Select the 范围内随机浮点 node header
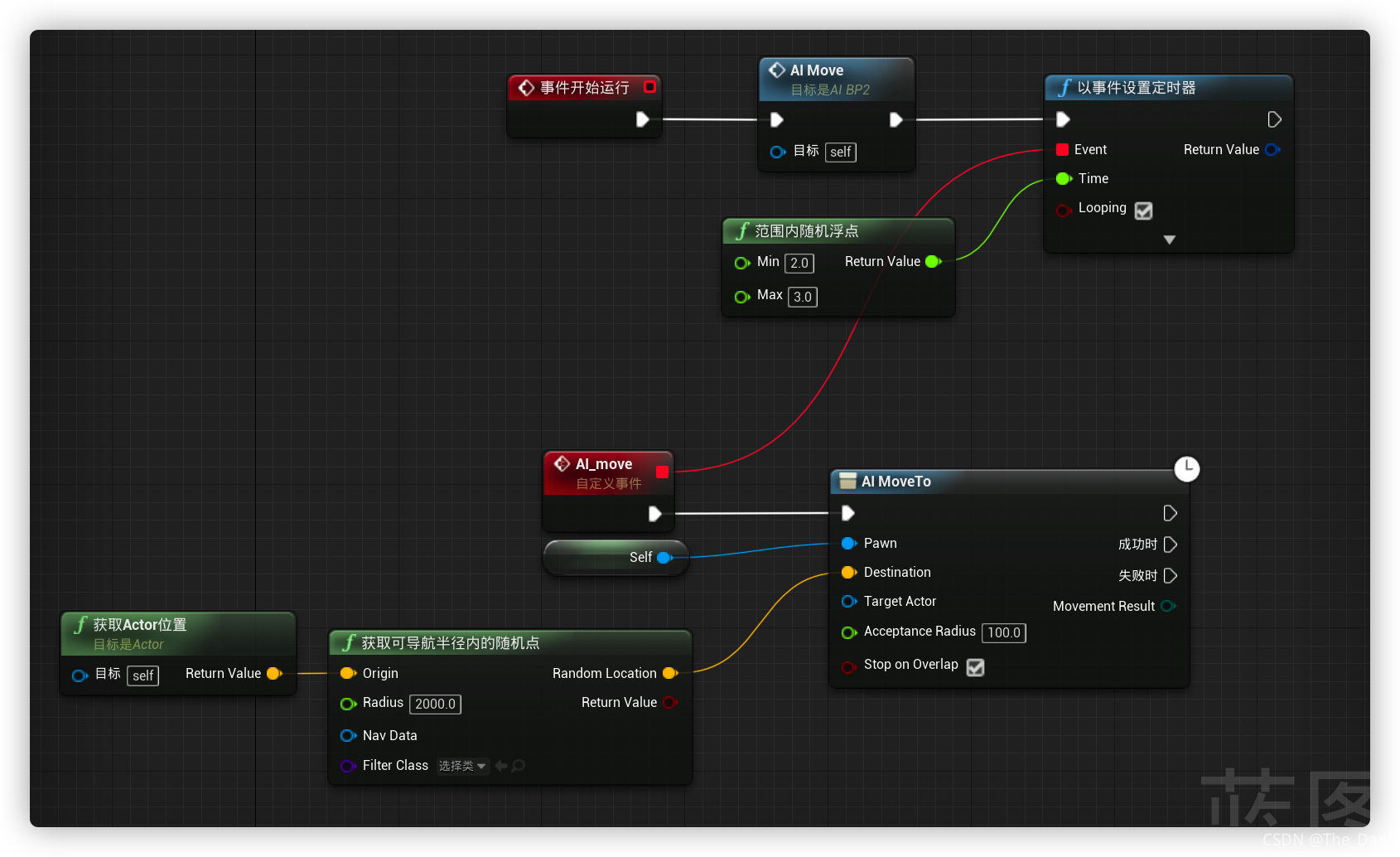The image size is (1400, 857). coord(838,231)
